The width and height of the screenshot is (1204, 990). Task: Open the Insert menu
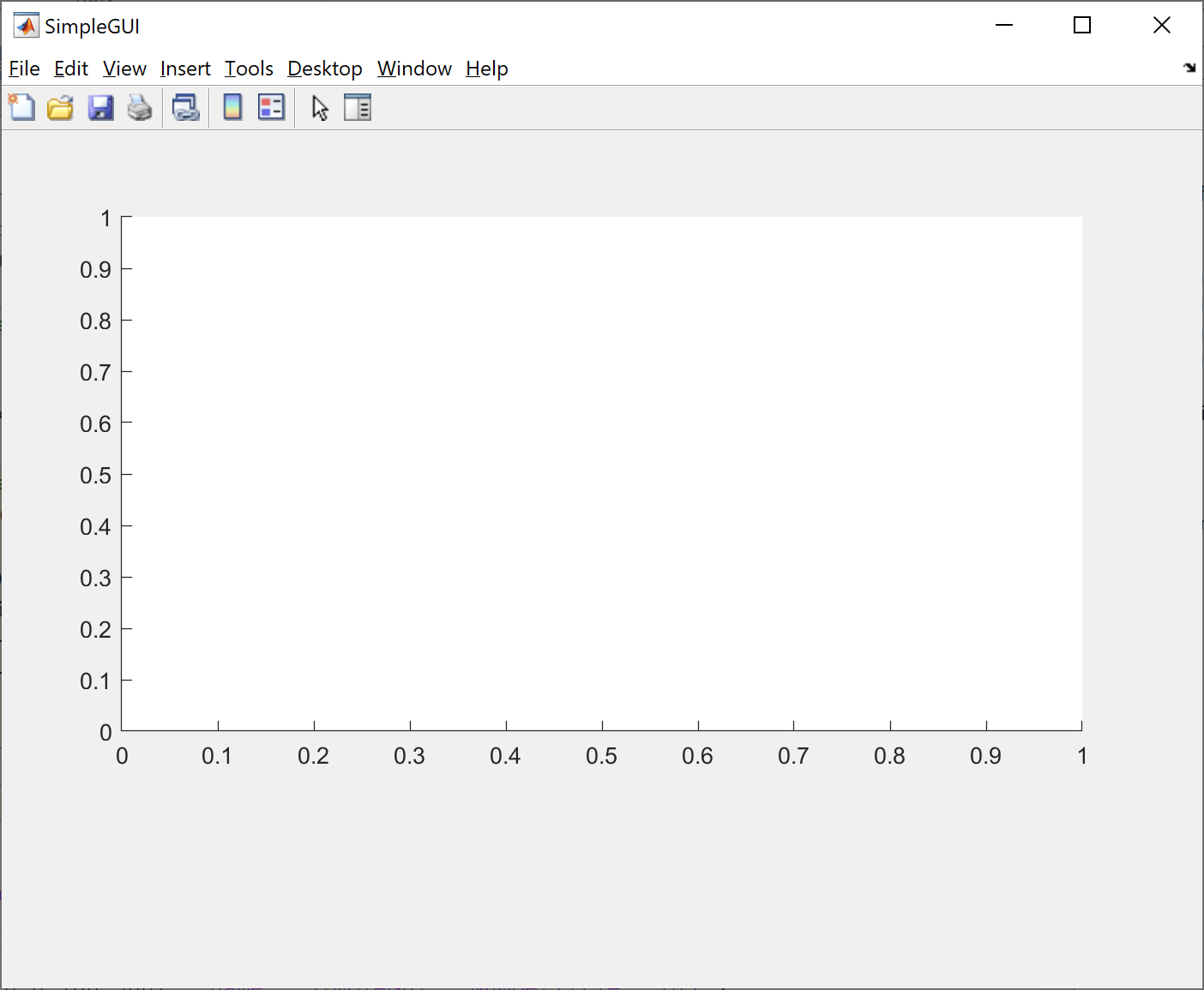pyautogui.click(x=185, y=69)
